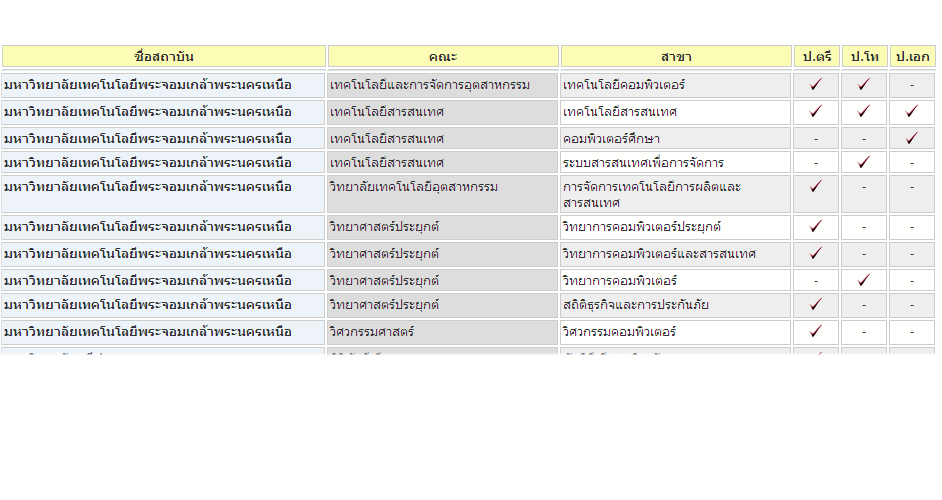Viewport: 942px width, 500px height.
Task: Click ป.โท checkmark for สาขา วิทยาการคอมพิวเตอร์ row
Action: click(863, 280)
